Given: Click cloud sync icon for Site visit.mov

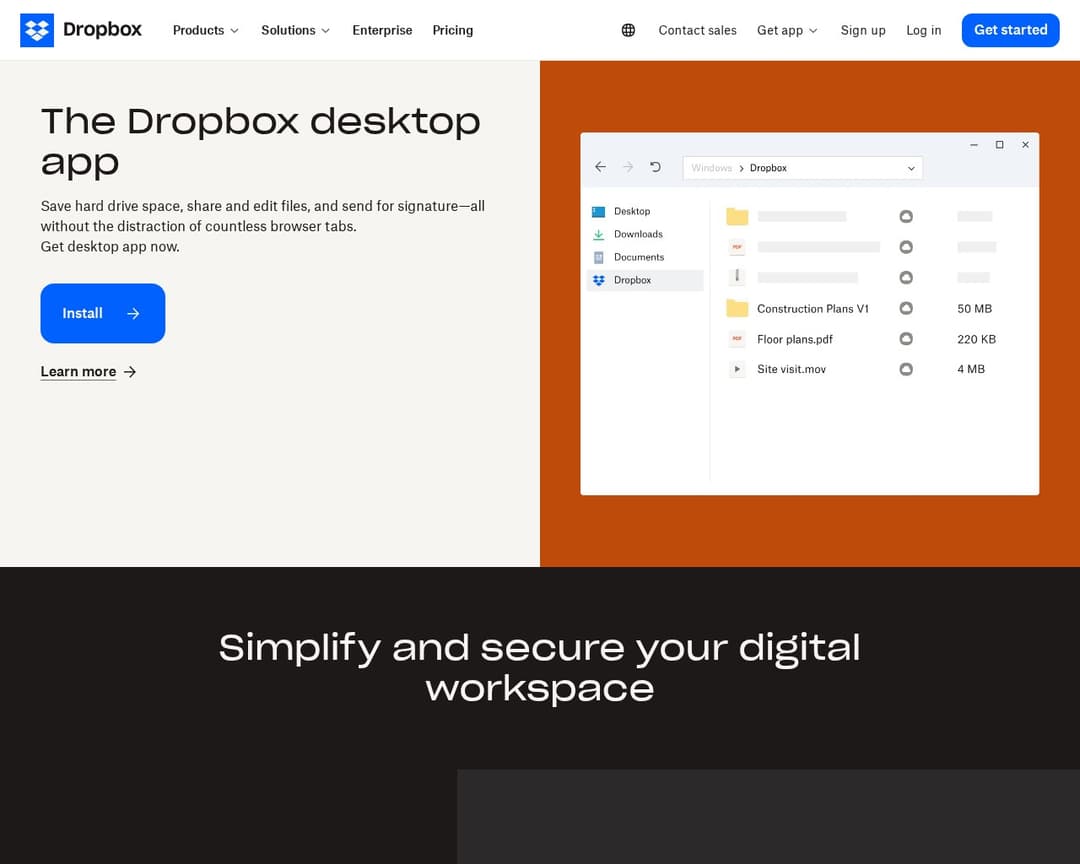Looking at the screenshot, I should point(906,369).
